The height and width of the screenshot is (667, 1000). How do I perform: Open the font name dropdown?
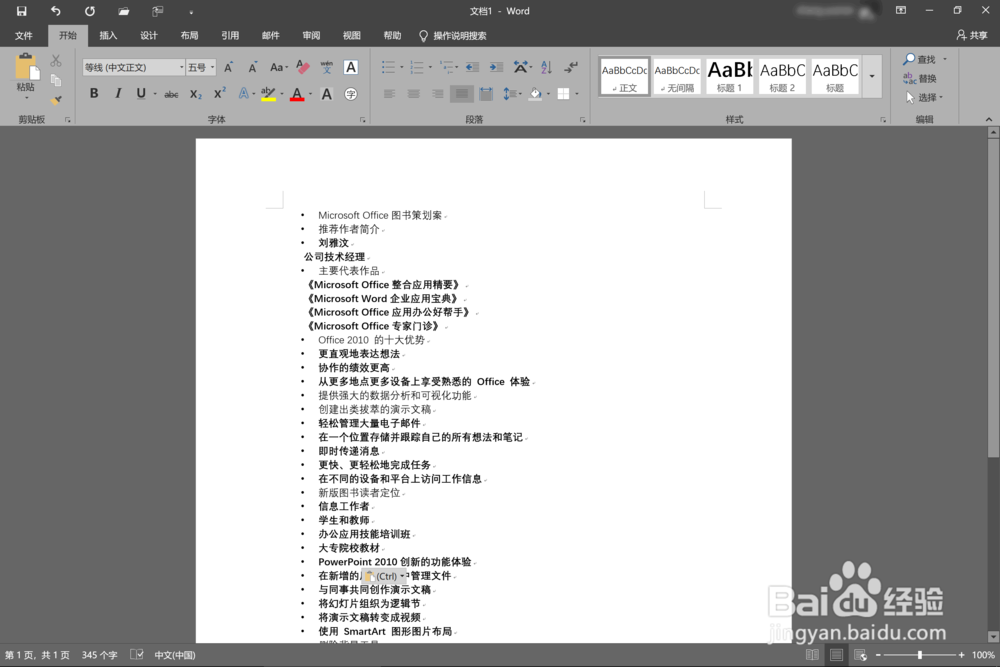pyautogui.click(x=182, y=68)
